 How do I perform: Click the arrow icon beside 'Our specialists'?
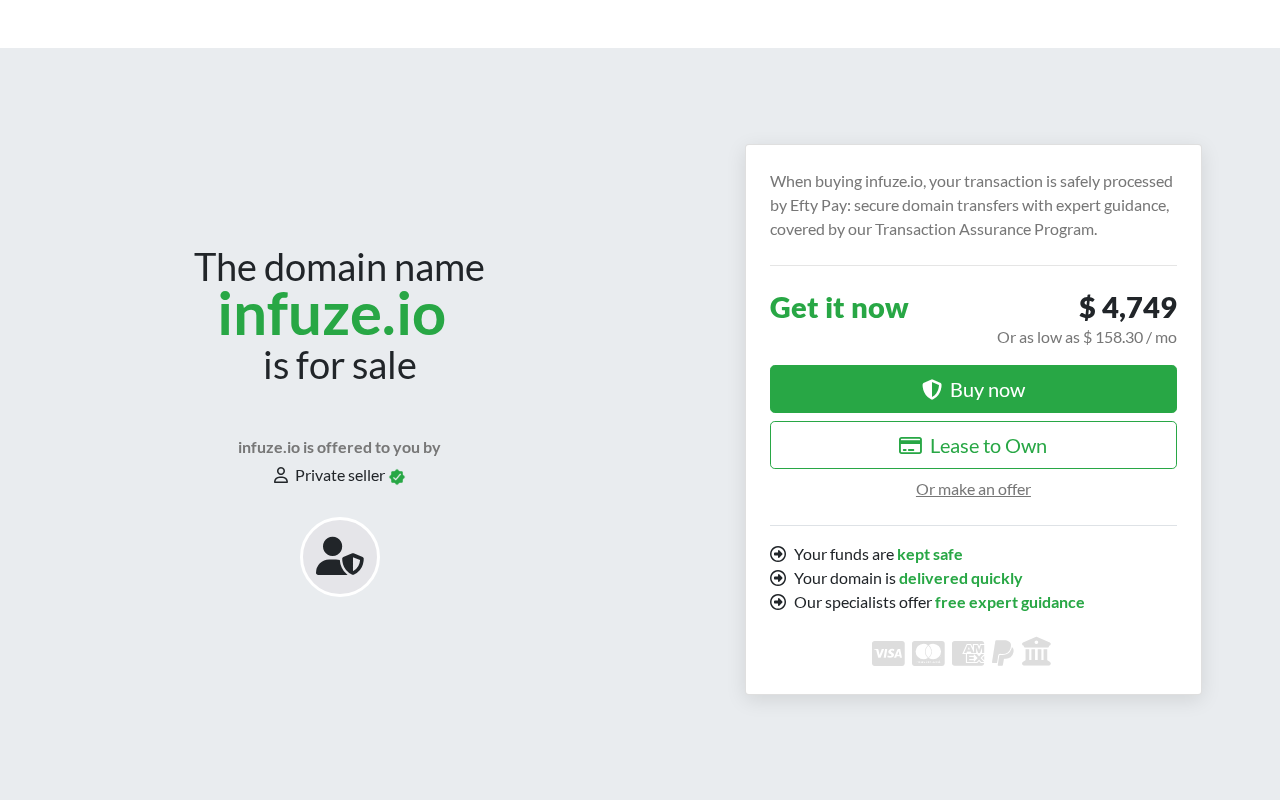(778, 602)
